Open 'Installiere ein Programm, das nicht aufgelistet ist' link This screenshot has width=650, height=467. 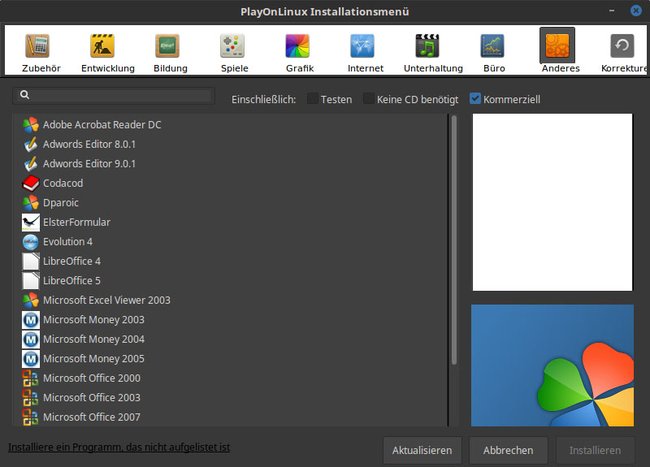119,448
